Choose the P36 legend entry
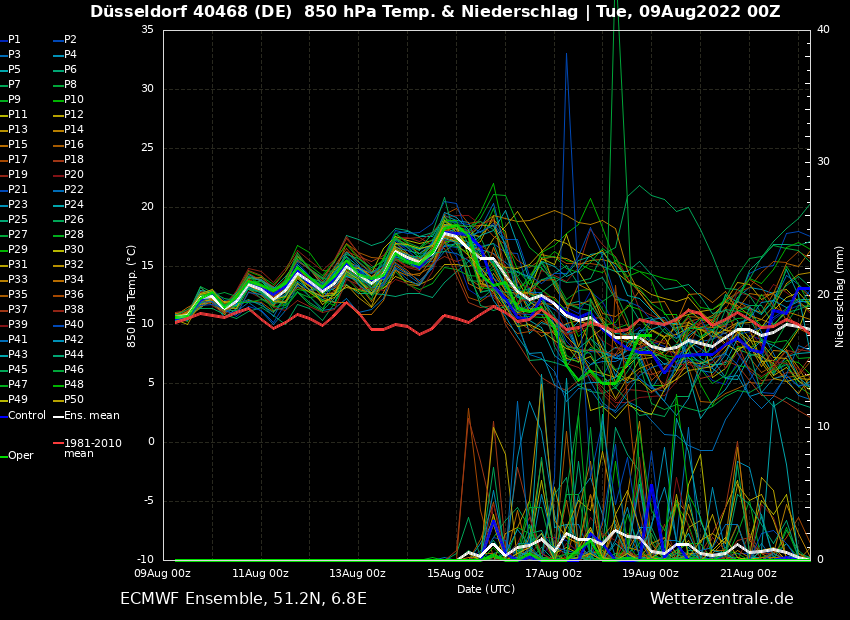This screenshot has height=620, width=850. tap(73, 295)
